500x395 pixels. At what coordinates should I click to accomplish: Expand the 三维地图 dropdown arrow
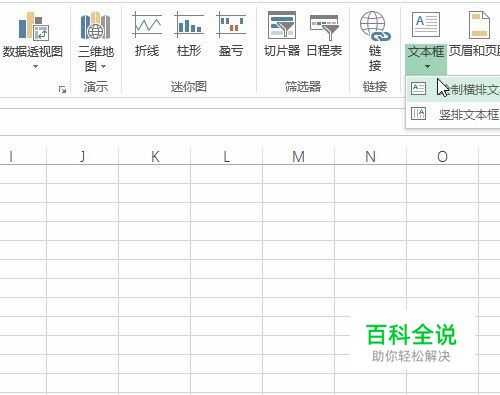[104, 67]
